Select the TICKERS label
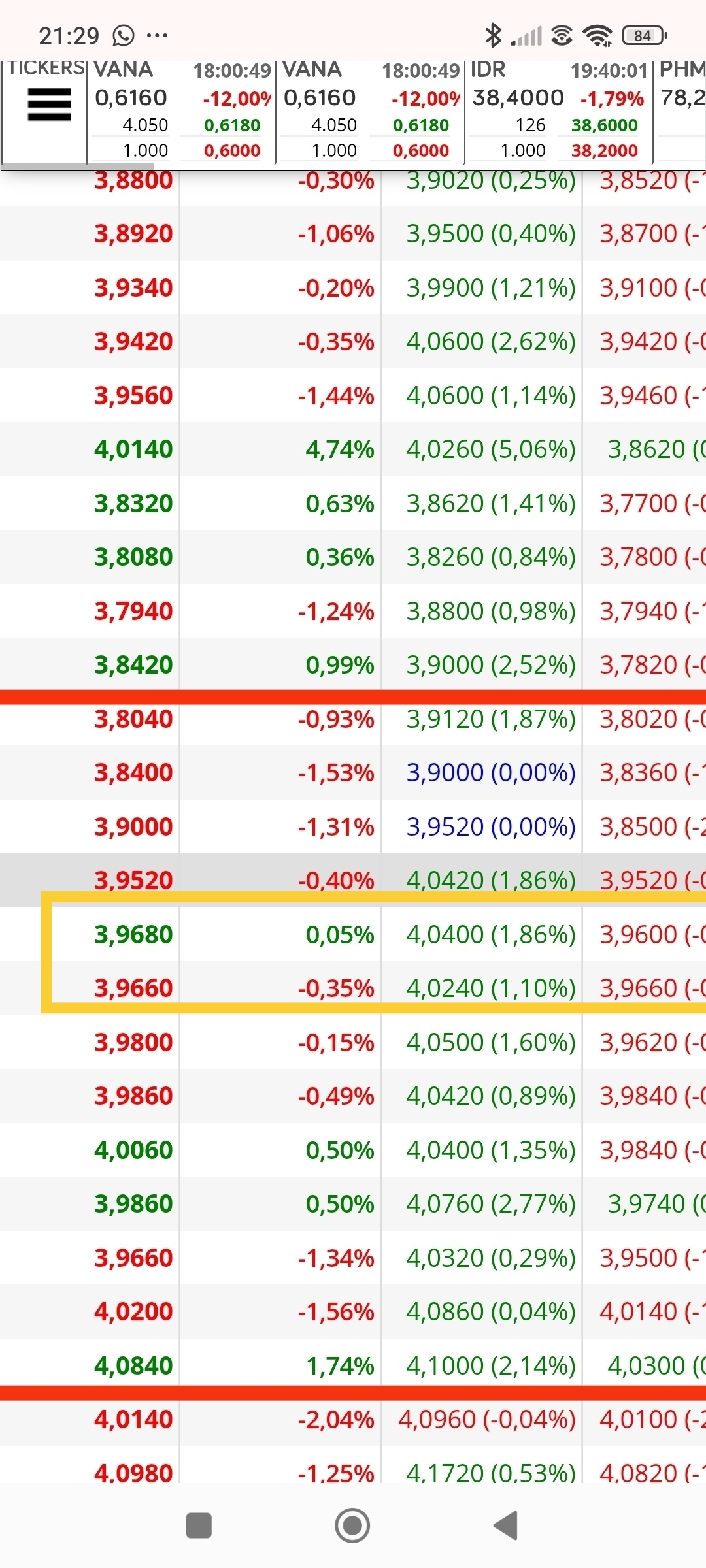Viewport: 706px width, 1568px height. [x=46, y=68]
